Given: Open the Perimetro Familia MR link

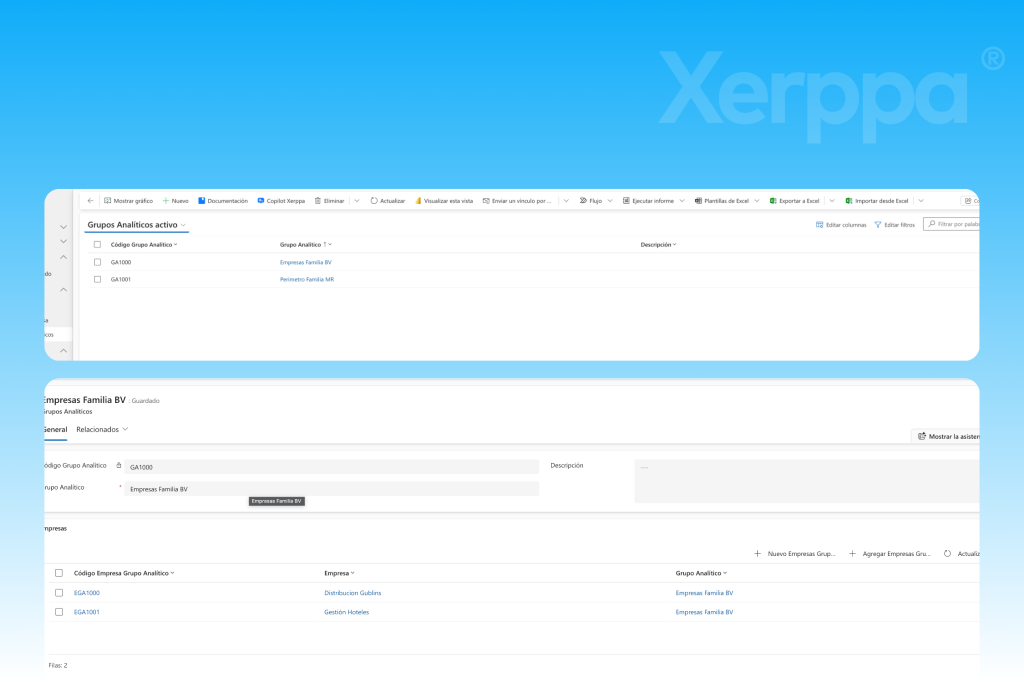Looking at the screenshot, I should coord(307,279).
